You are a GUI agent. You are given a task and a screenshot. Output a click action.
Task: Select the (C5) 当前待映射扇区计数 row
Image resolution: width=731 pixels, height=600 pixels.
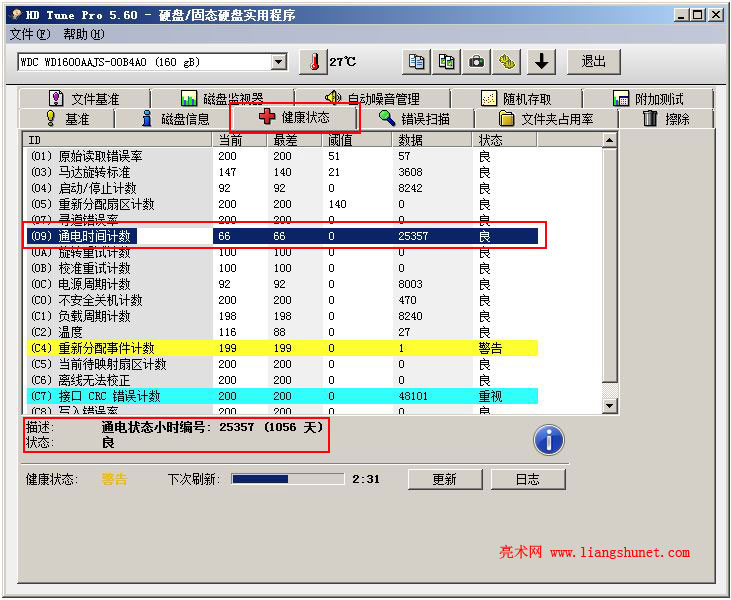coord(282,364)
